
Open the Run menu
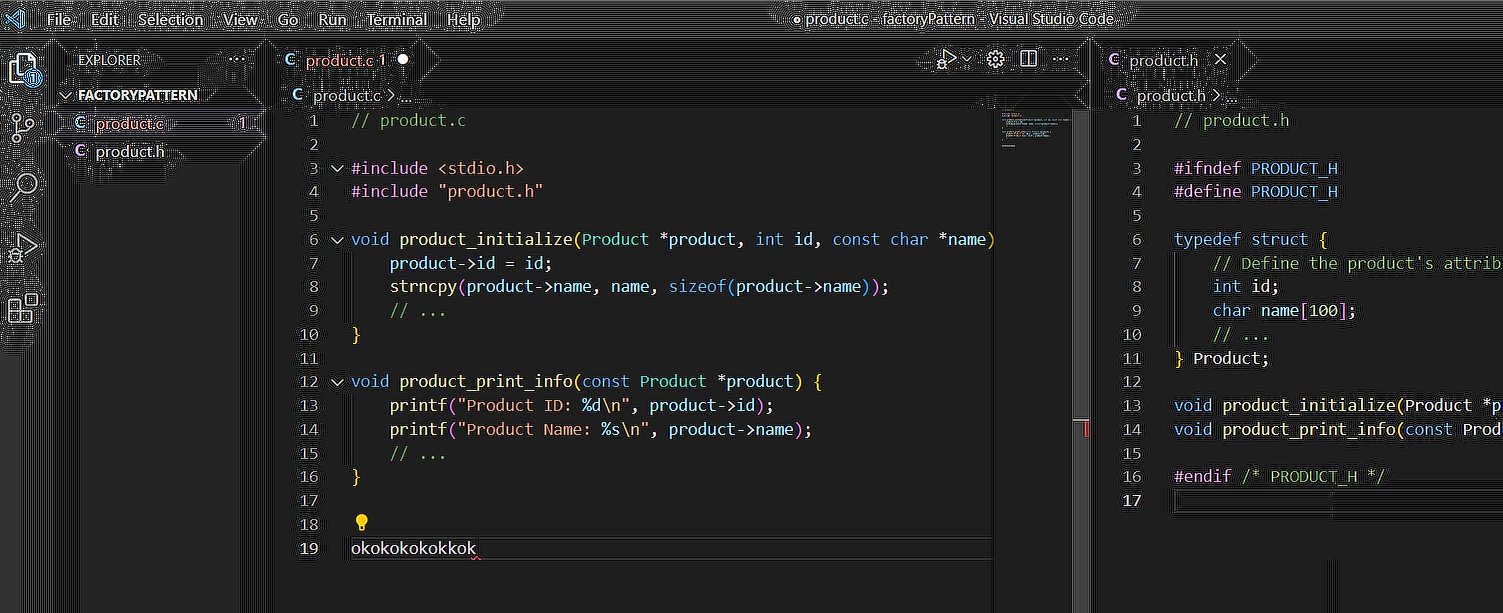(331, 18)
